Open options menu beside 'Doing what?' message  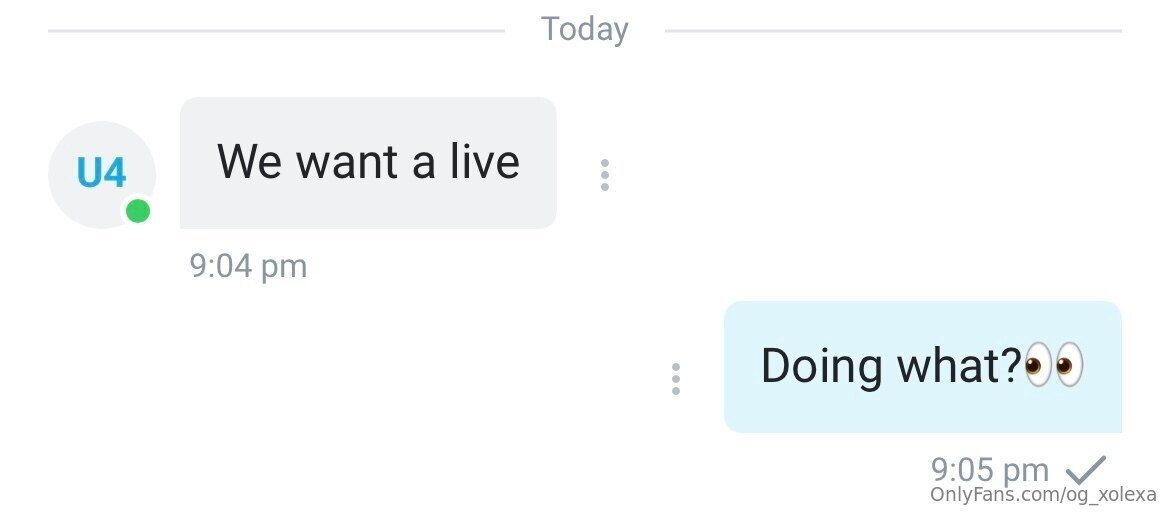[x=675, y=379]
